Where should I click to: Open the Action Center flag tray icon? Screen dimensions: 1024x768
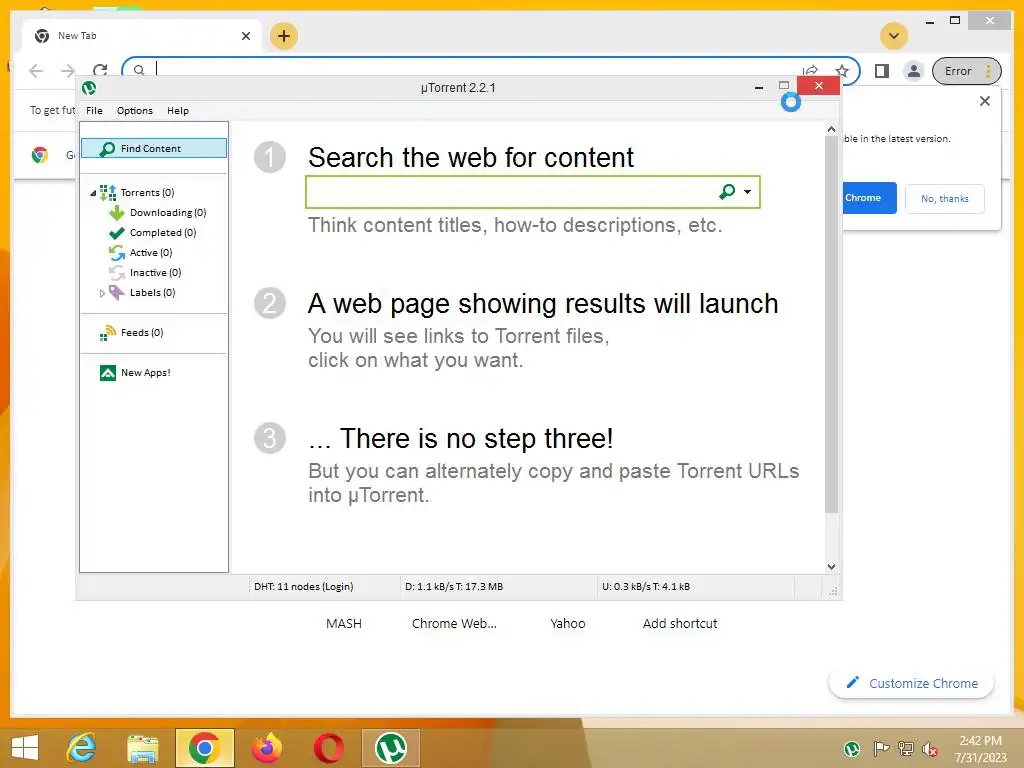click(x=881, y=748)
